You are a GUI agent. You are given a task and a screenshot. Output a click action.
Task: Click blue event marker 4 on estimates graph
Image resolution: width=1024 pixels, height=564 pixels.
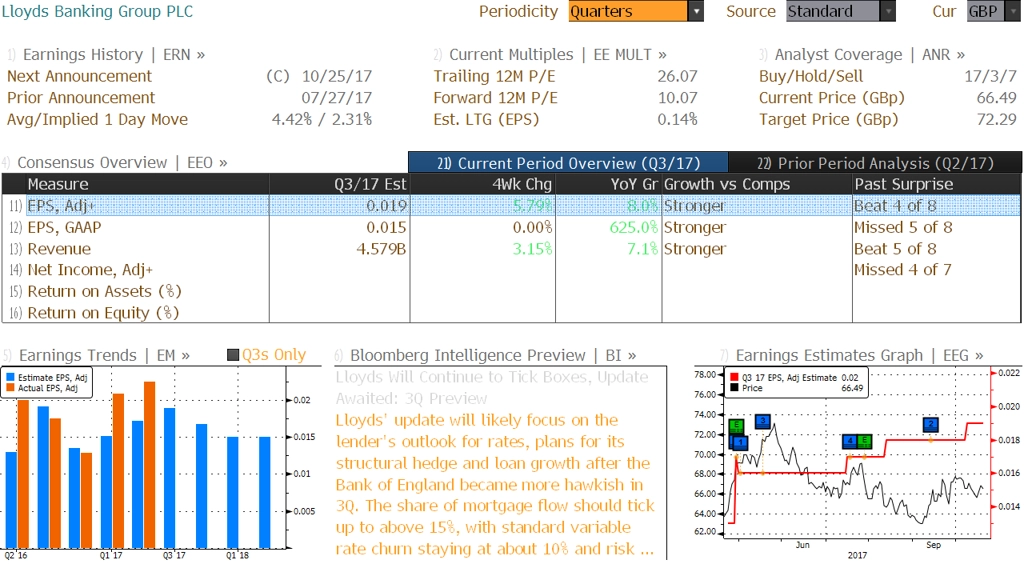850,441
